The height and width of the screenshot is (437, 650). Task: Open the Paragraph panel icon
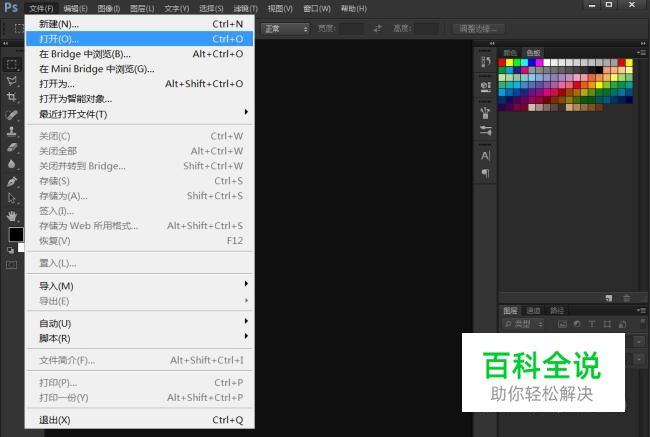485,173
